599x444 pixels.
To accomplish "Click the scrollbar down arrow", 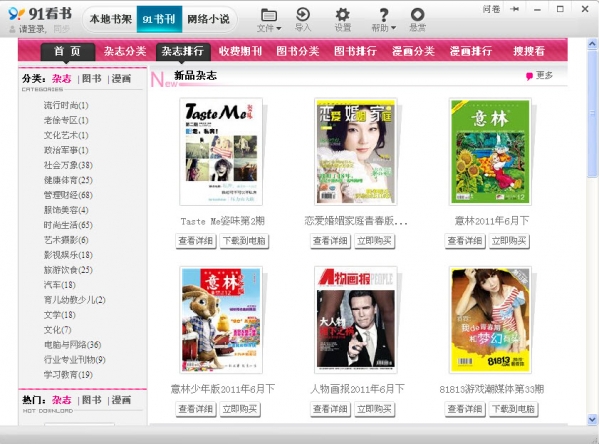I will point(592,419).
